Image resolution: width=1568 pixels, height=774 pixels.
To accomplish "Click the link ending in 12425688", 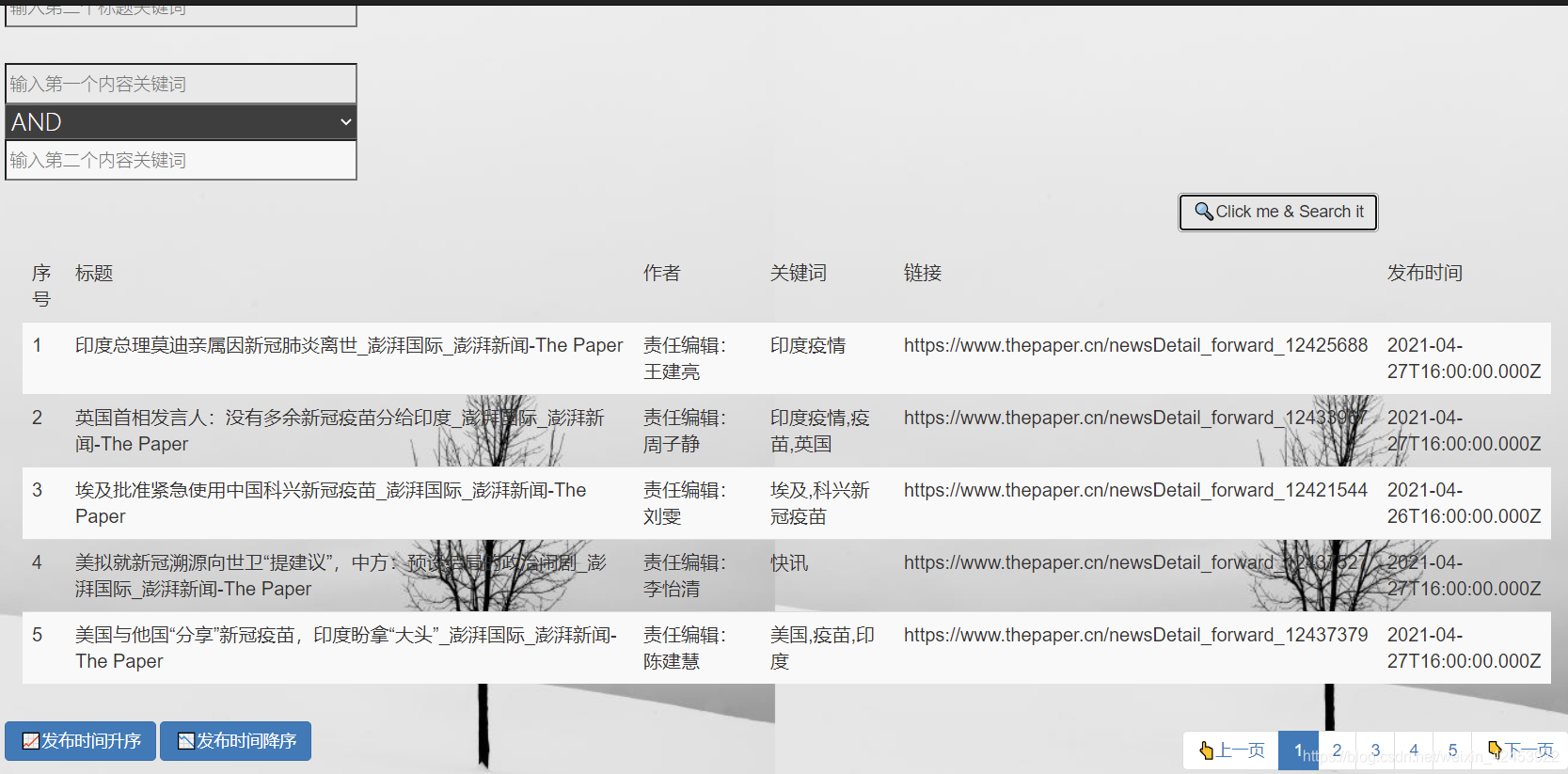I will 1135,345.
